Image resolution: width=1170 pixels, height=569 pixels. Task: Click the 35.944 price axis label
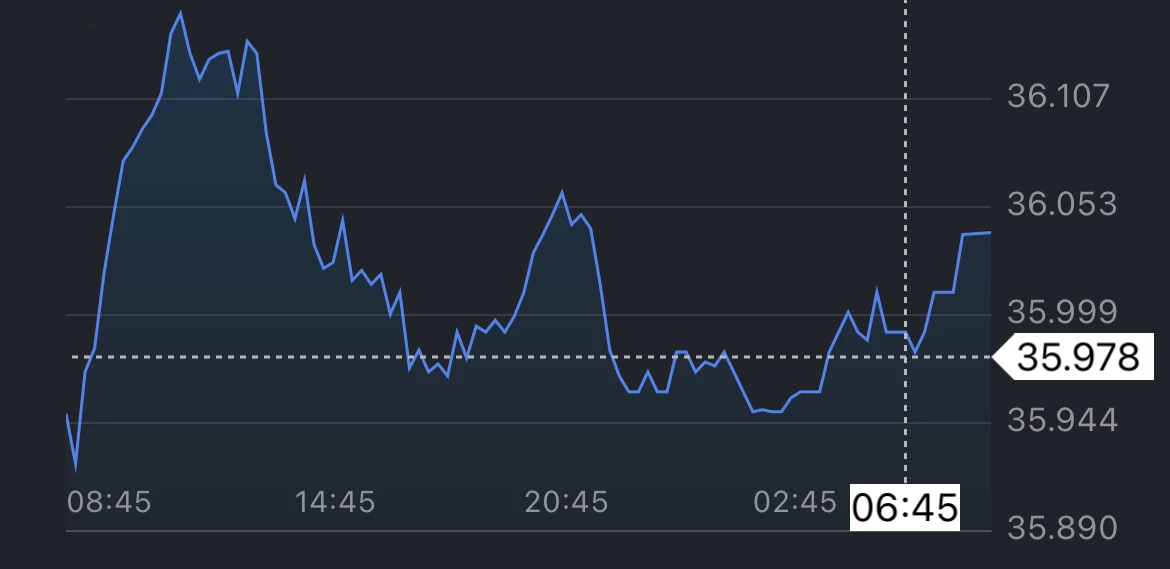coord(1060,420)
